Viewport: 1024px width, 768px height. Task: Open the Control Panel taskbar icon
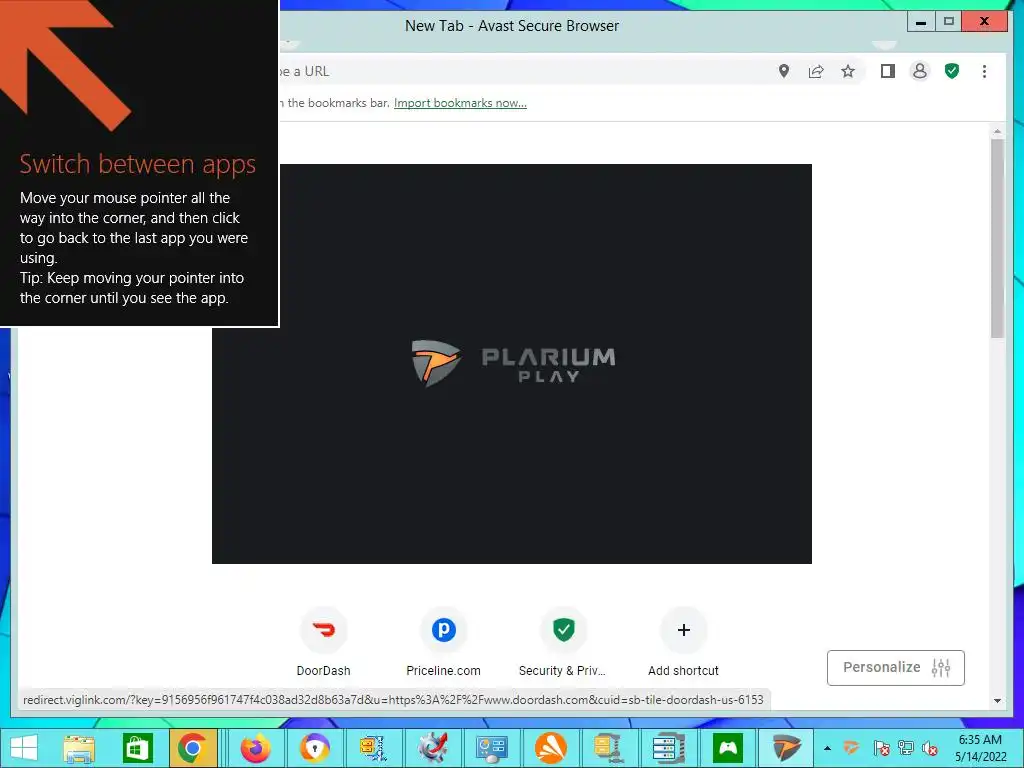click(x=491, y=748)
